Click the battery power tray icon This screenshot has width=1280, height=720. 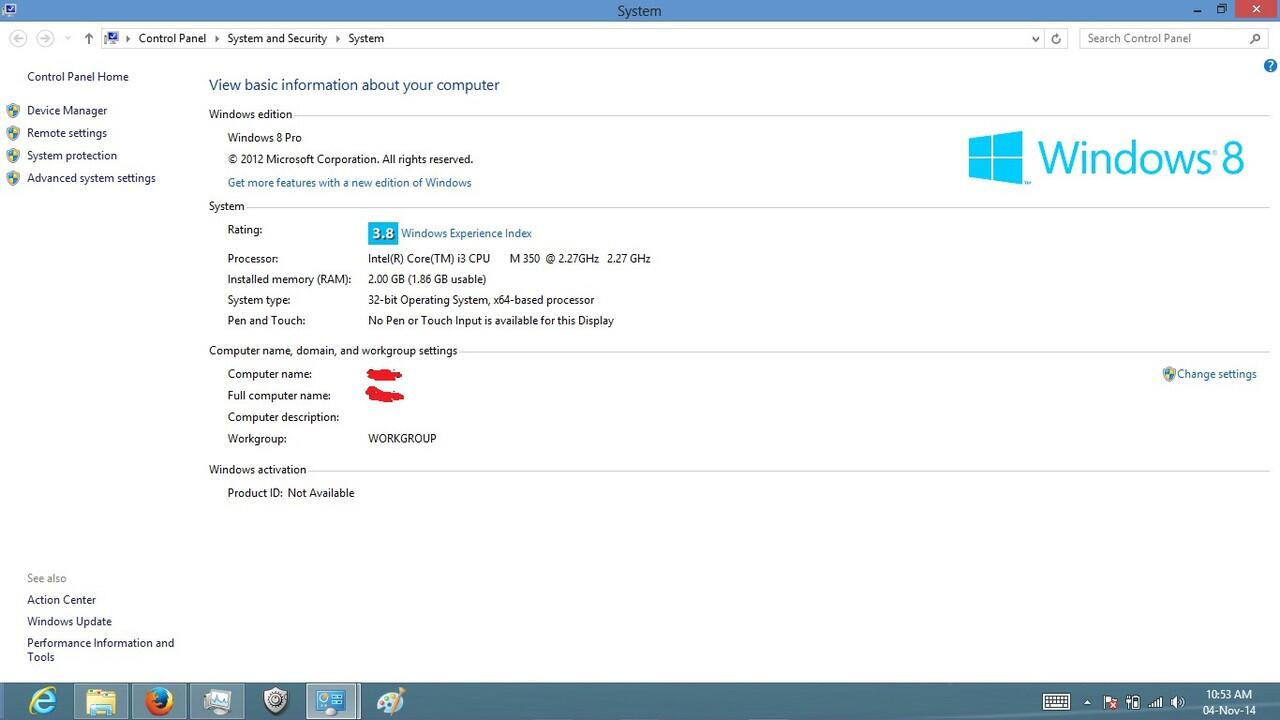1133,702
